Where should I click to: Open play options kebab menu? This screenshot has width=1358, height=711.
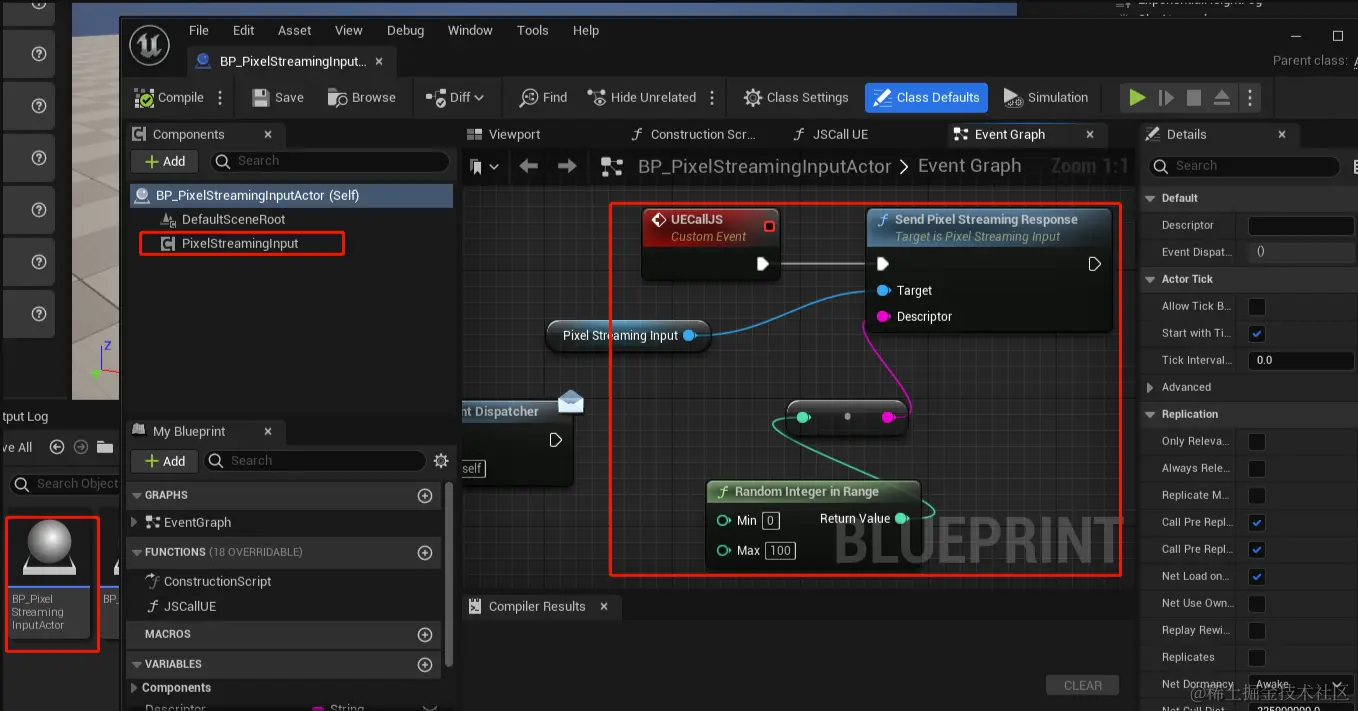(x=1249, y=98)
